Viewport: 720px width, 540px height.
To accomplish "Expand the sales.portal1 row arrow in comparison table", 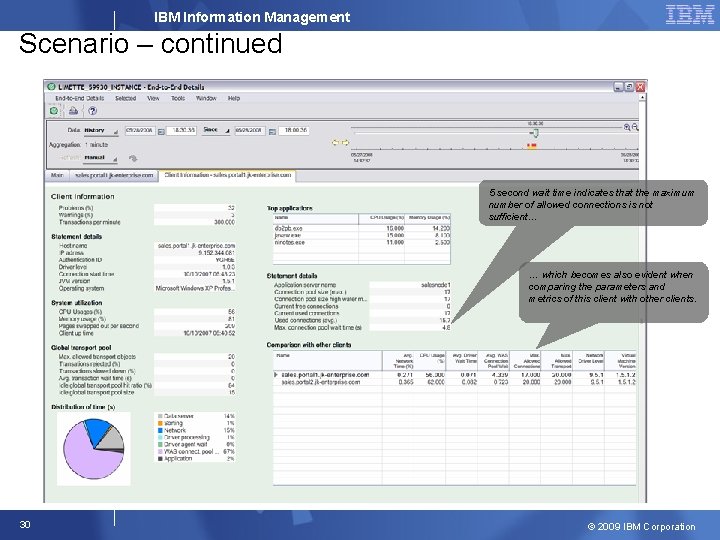I will tap(276, 375).
